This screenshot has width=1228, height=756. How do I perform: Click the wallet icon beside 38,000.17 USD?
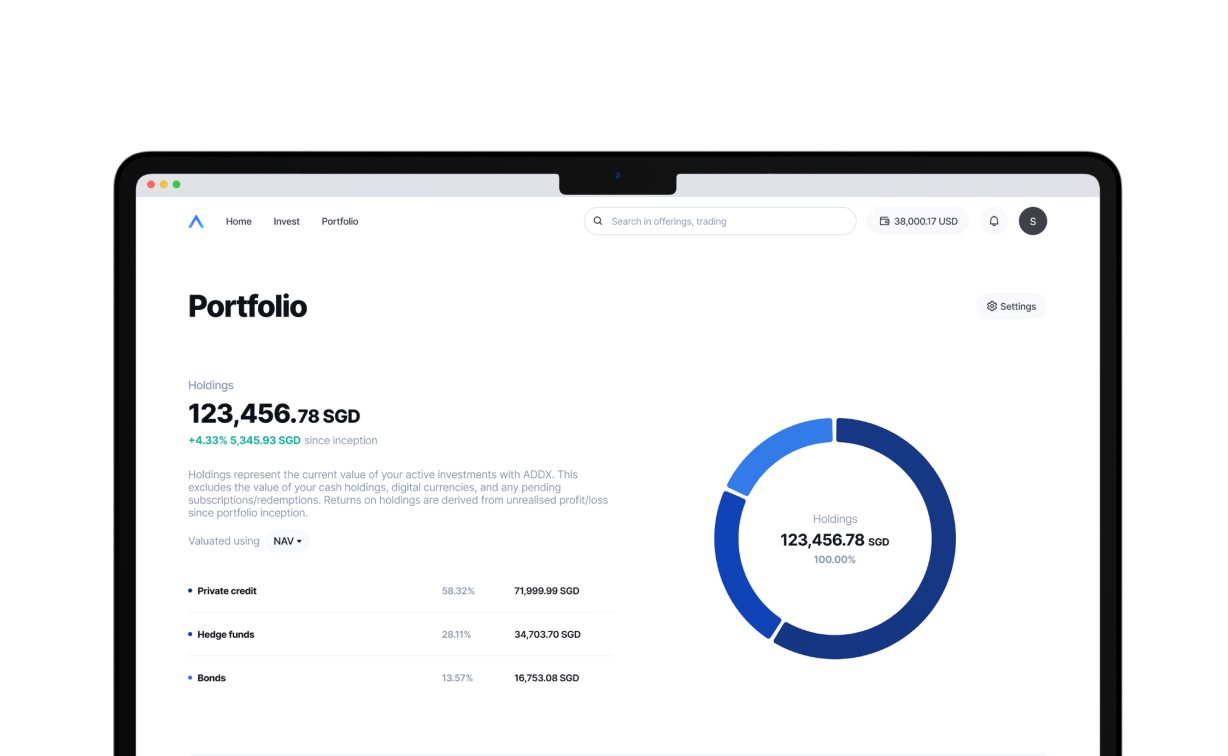(x=884, y=221)
